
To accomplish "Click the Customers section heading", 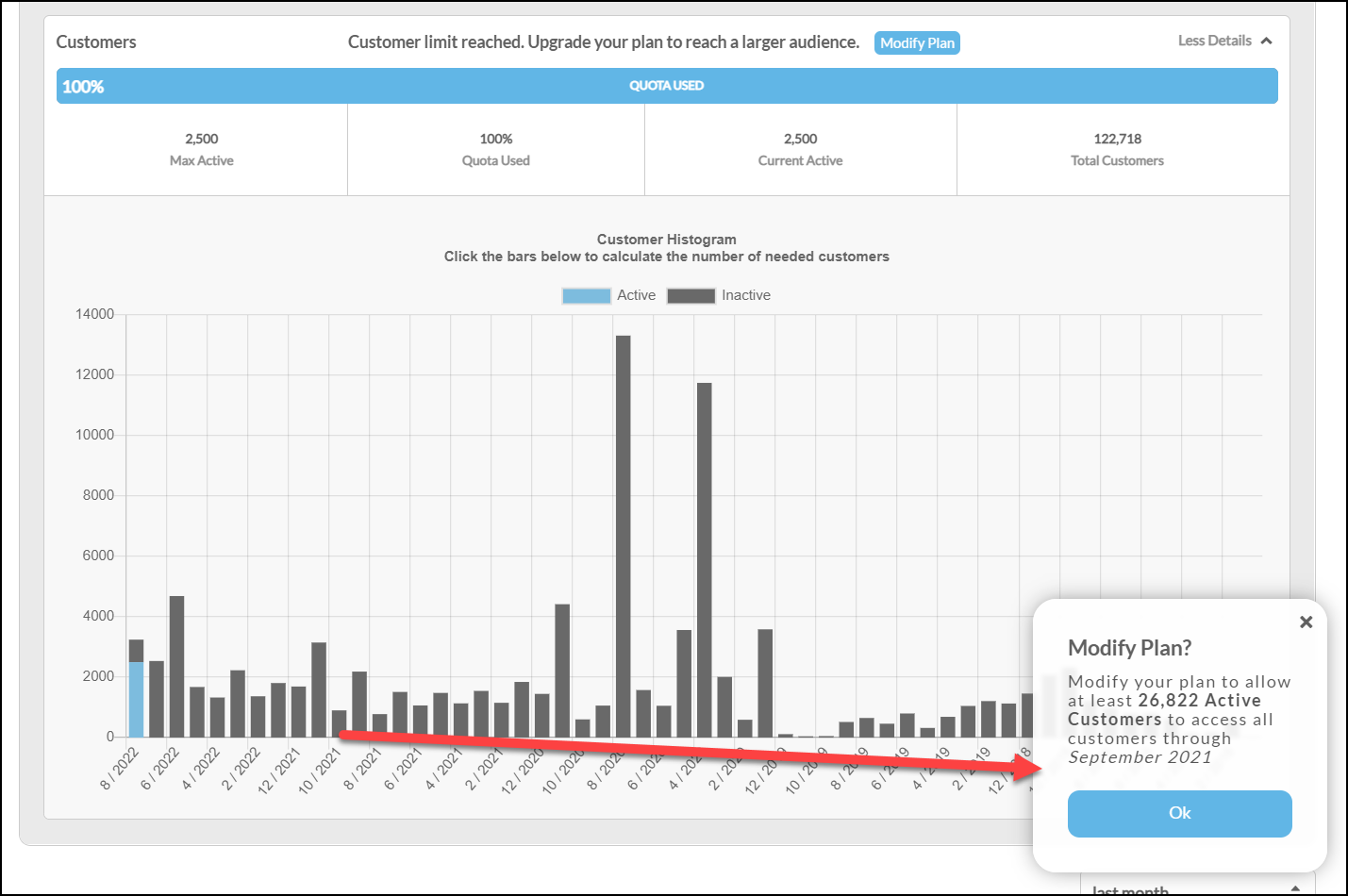I will [x=96, y=41].
